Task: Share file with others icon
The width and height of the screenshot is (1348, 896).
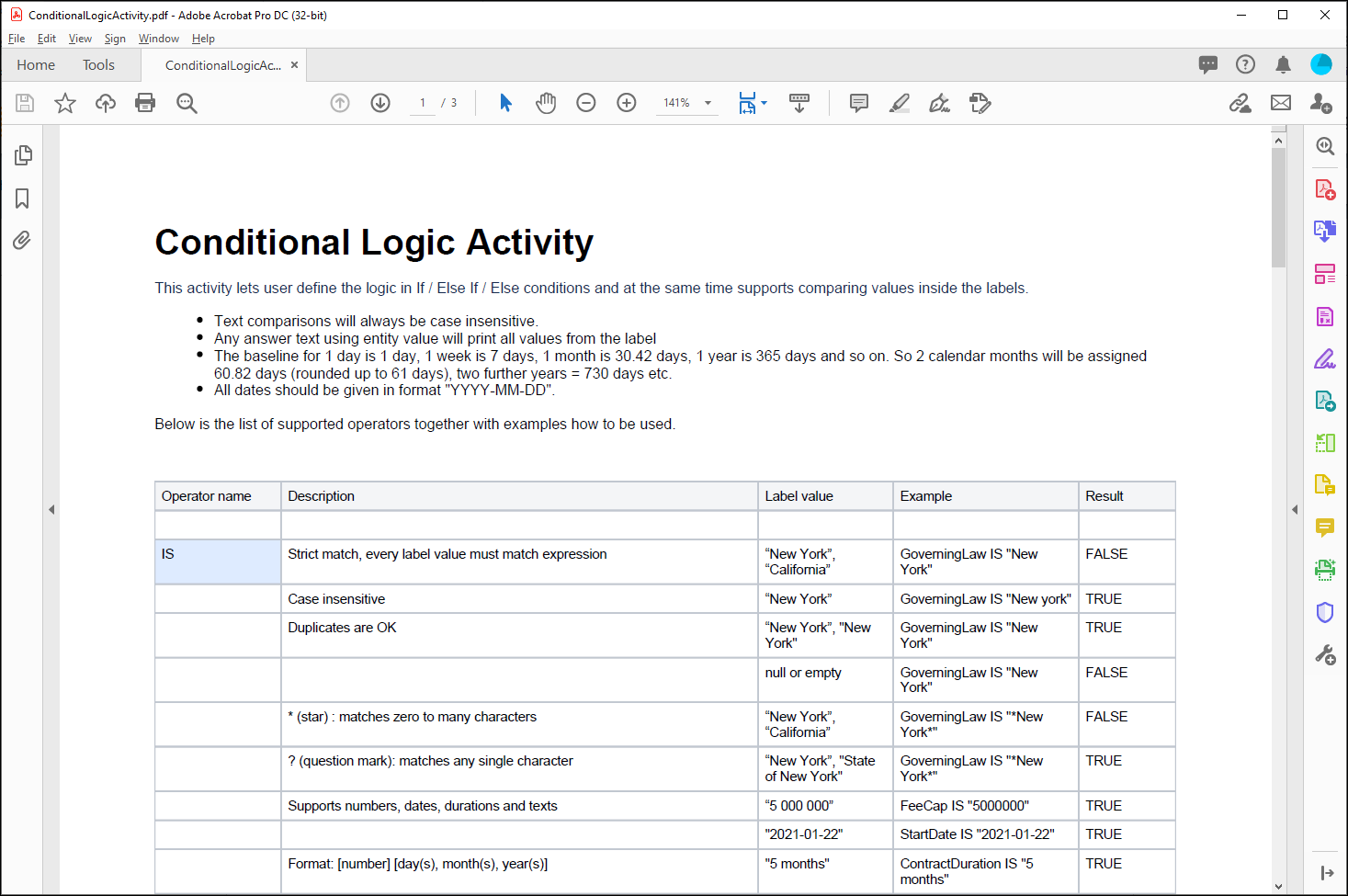Action: click(x=1321, y=103)
